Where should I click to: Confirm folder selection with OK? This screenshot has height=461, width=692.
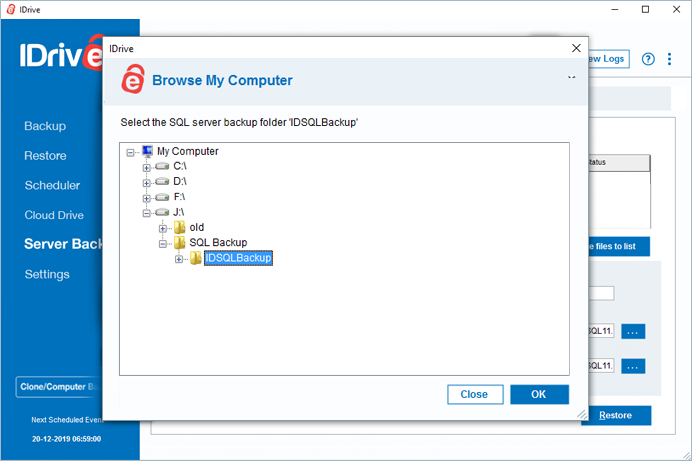click(539, 394)
